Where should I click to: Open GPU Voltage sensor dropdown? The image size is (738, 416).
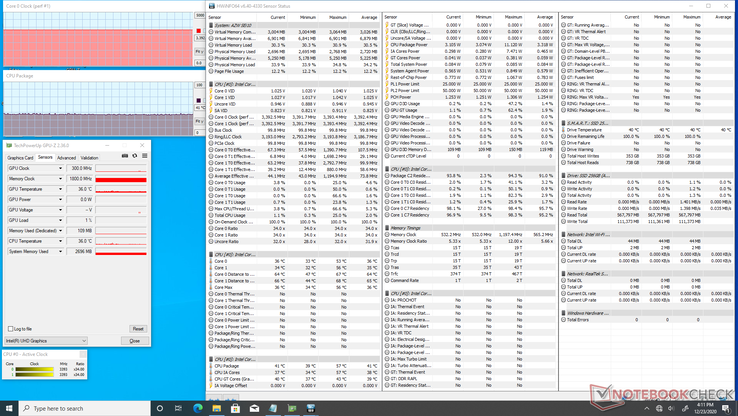[x=60, y=210]
